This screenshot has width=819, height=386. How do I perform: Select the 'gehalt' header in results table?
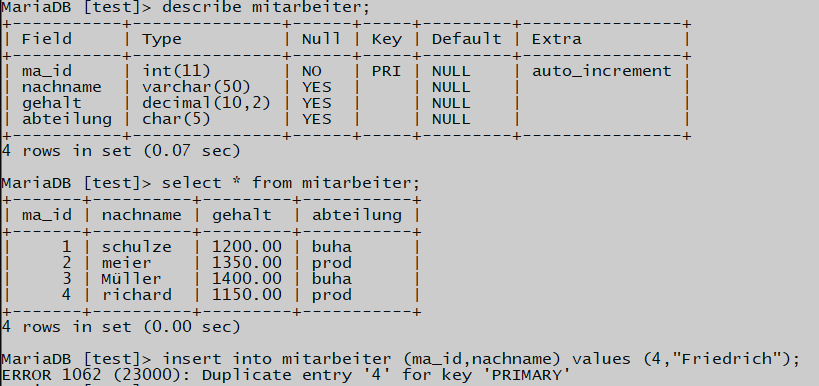coord(241,215)
